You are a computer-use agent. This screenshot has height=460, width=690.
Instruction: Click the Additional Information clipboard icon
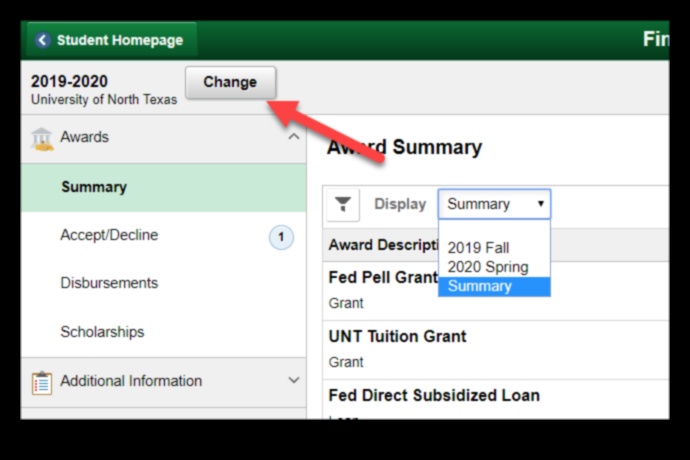pyautogui.click(x=42, y=383)
